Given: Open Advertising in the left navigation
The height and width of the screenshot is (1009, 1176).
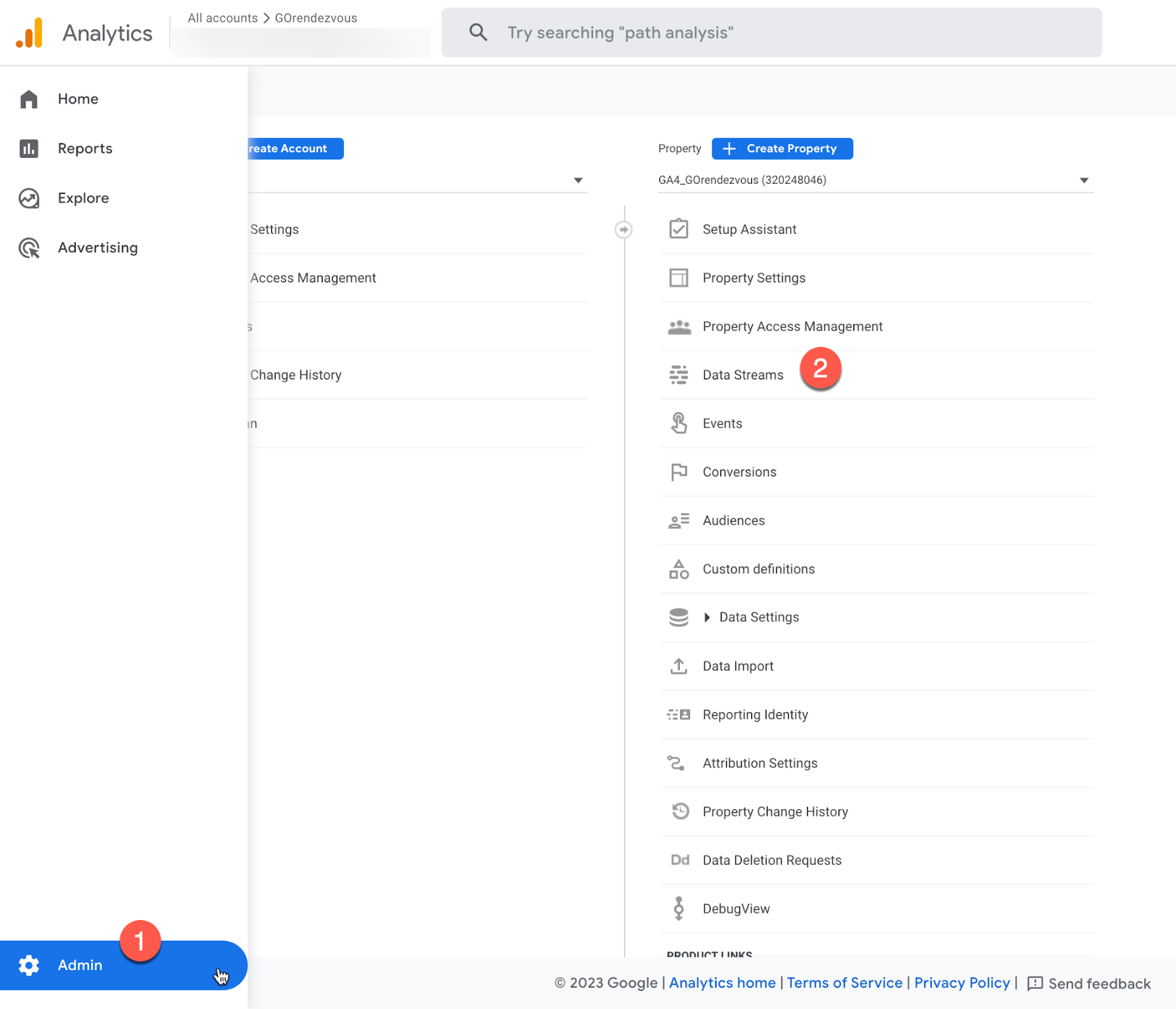Looking at the screenshot, I should (123, 248).
